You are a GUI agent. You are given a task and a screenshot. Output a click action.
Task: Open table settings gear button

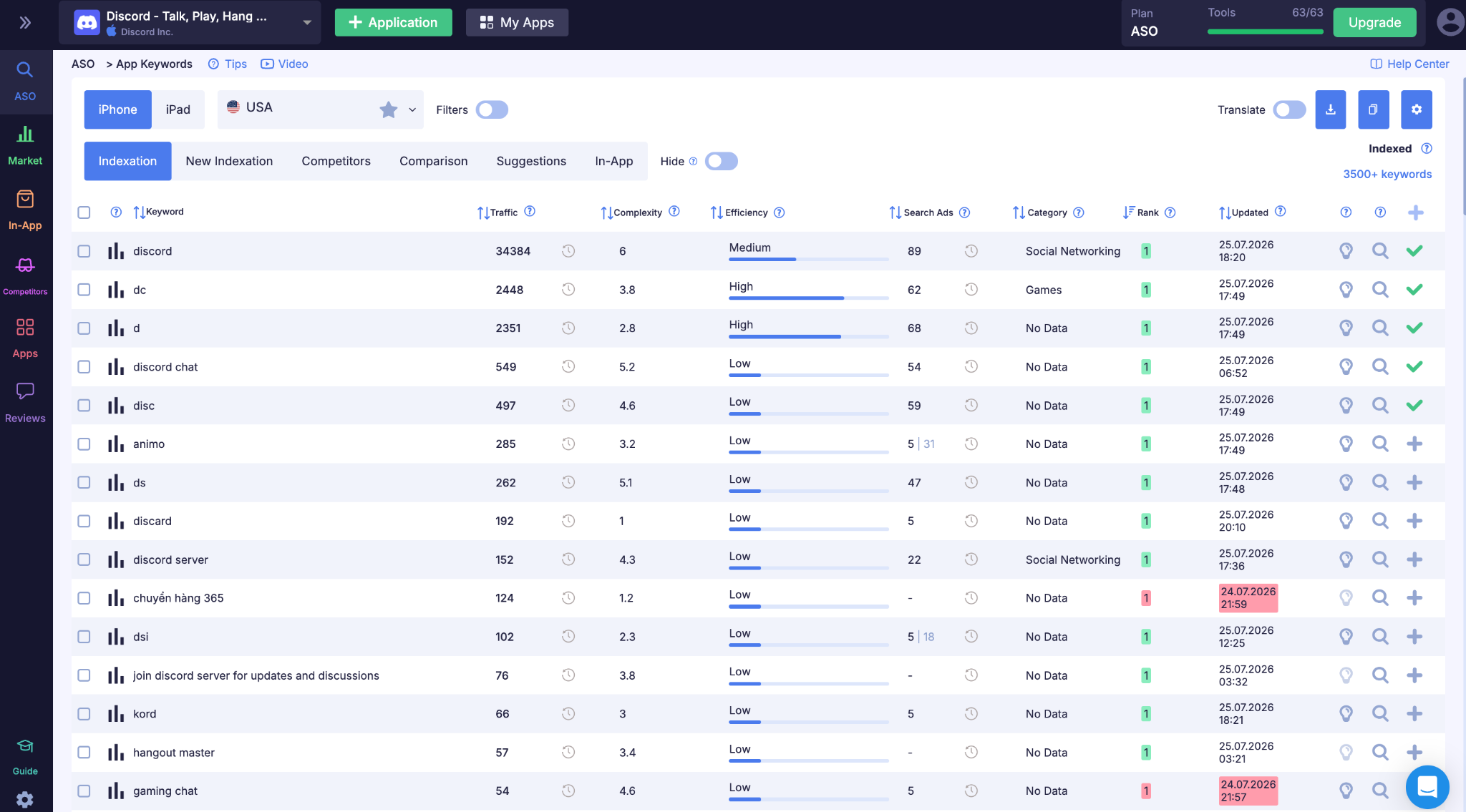(x=1416, y=109)
